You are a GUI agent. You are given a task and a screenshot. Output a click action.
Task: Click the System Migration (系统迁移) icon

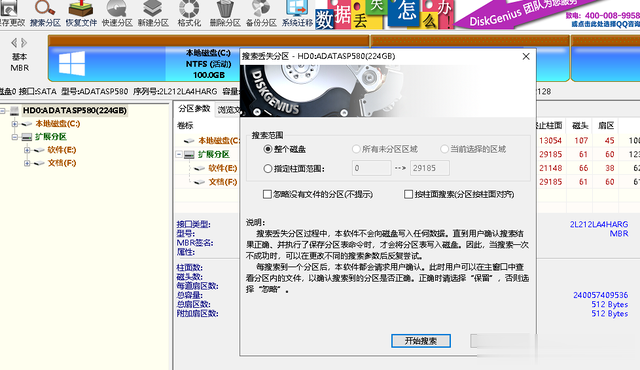[x=297, y=8]
